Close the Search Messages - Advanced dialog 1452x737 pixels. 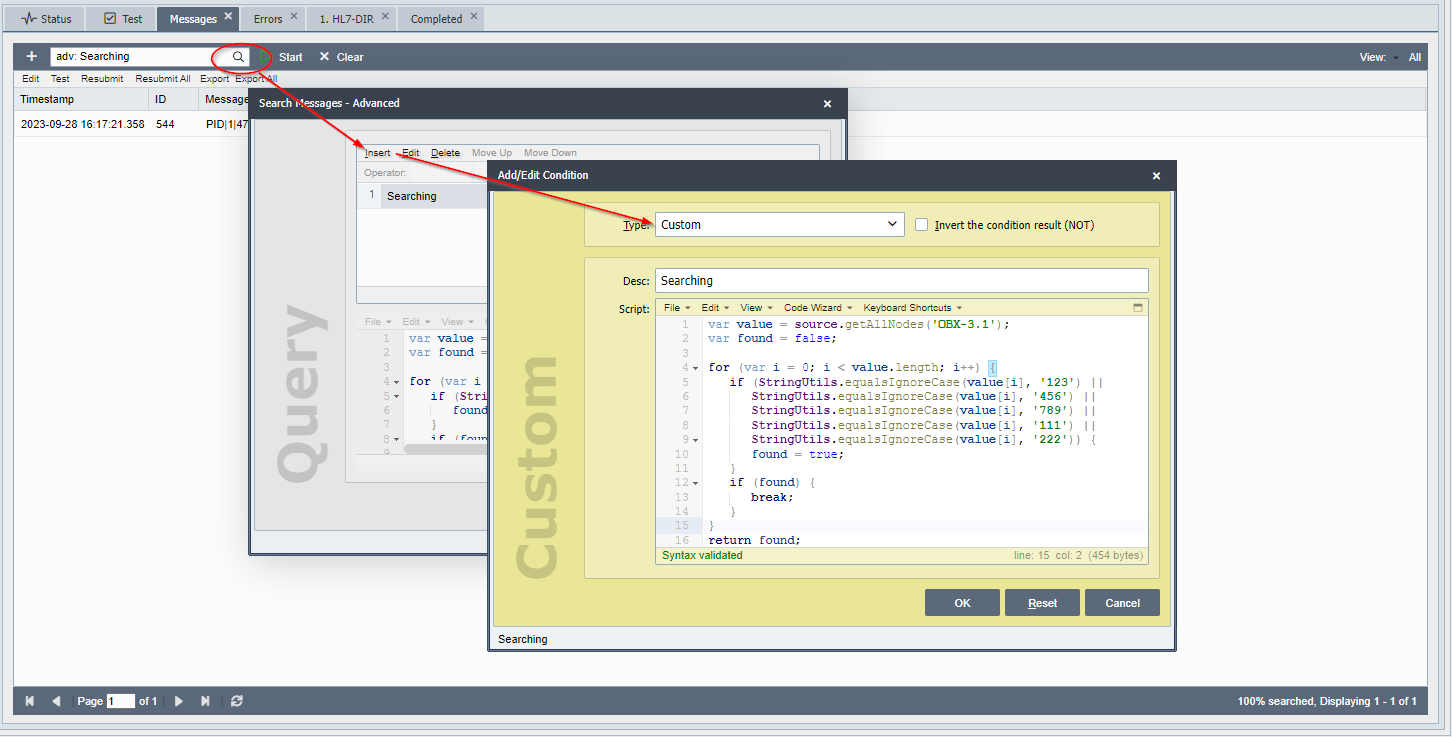tap(827, 104)
